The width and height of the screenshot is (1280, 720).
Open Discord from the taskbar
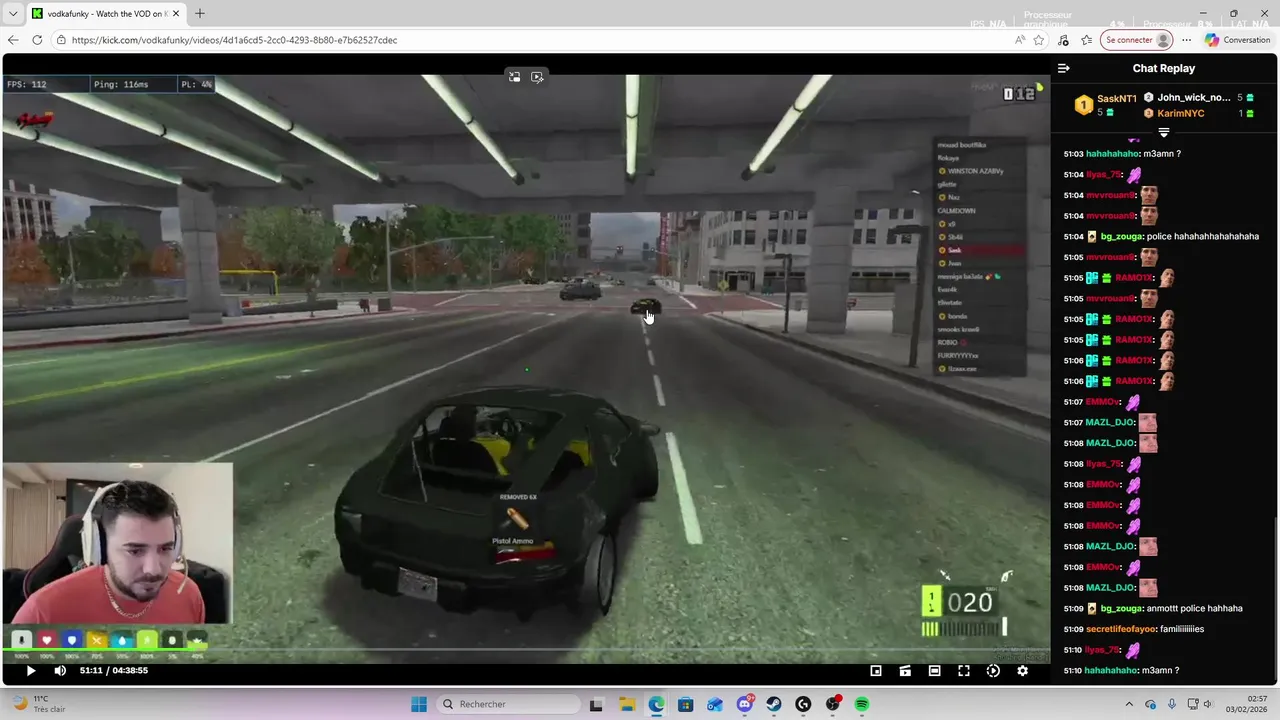tap(744, 704)
